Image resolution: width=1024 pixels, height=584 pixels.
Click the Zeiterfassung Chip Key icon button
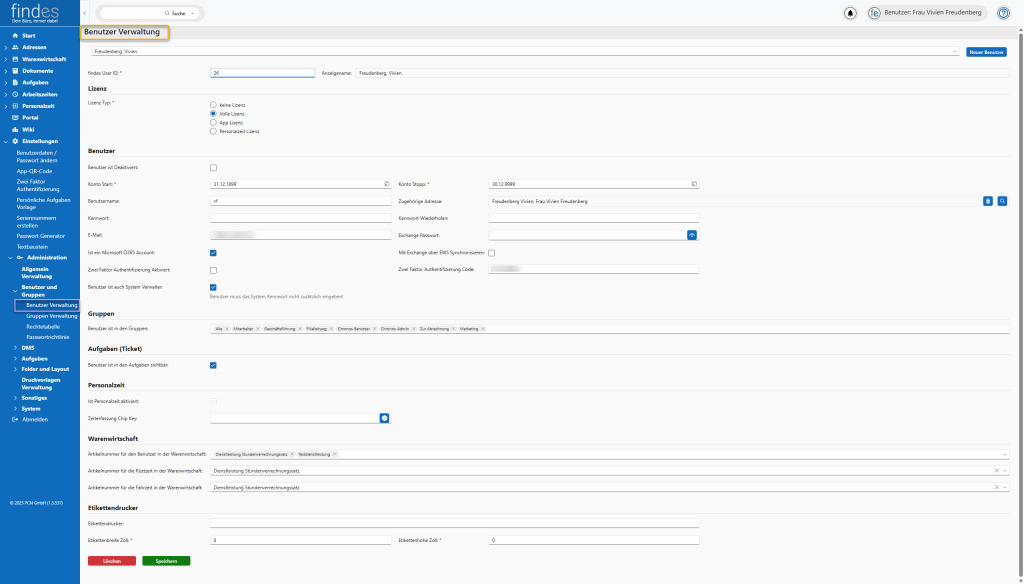(384, 417)
